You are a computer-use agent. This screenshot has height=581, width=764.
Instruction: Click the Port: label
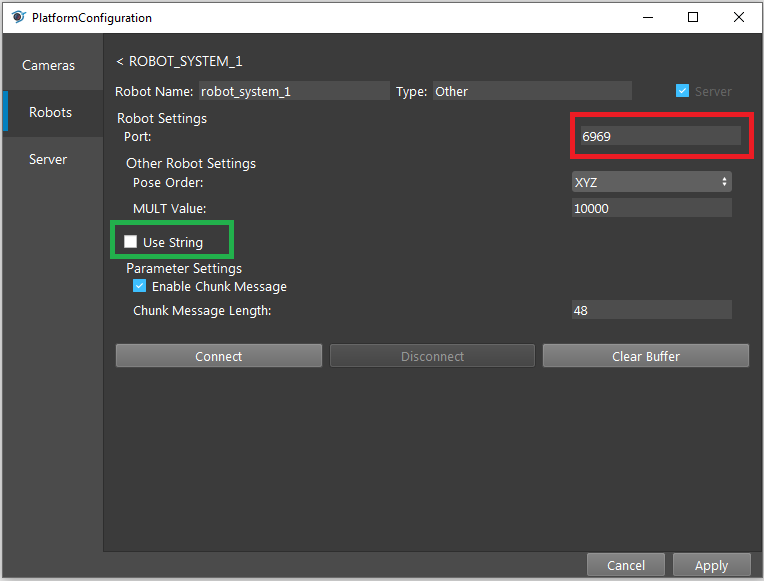(137, 136)
